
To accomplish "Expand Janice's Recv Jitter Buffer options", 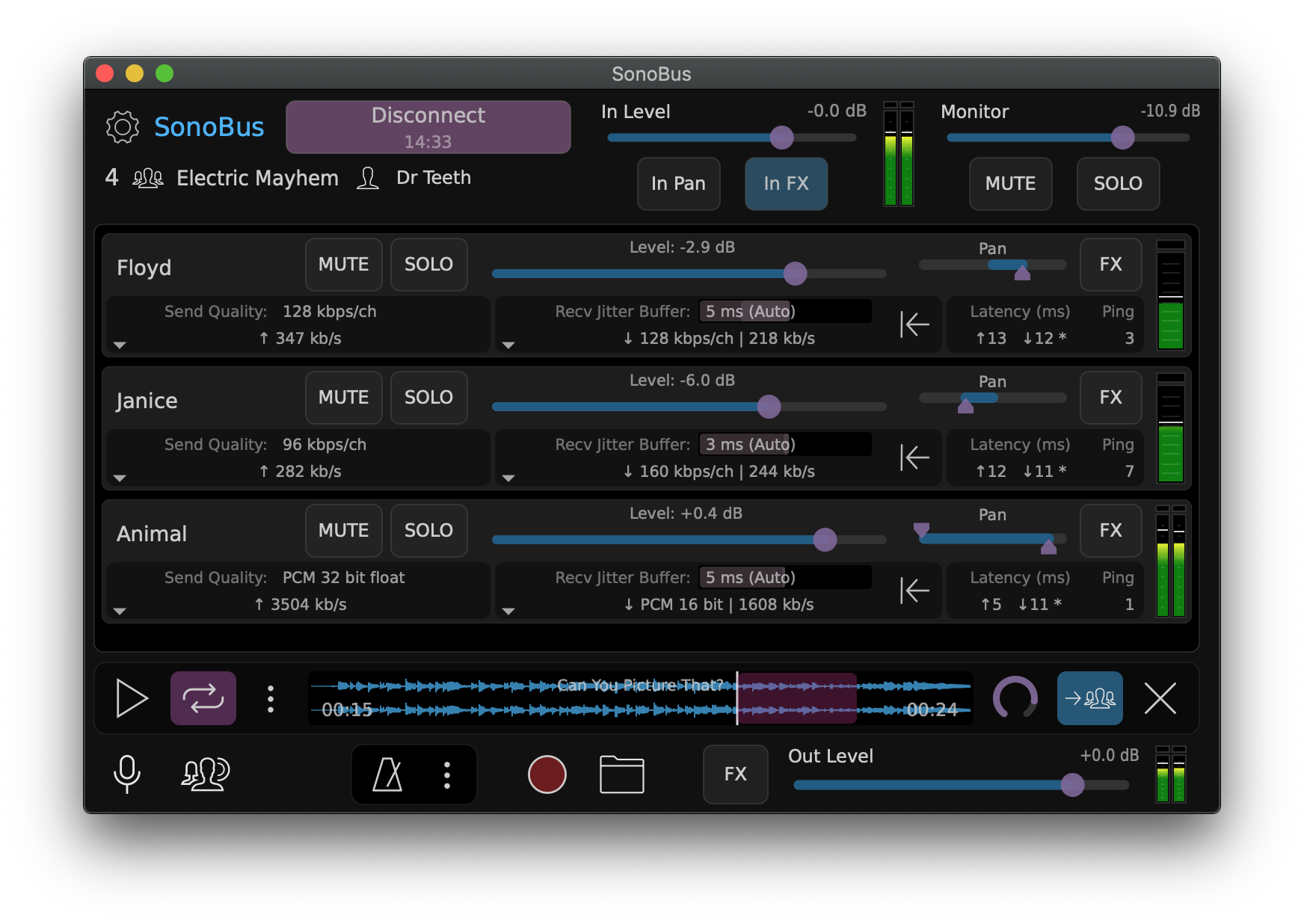I will pos(508,478).
